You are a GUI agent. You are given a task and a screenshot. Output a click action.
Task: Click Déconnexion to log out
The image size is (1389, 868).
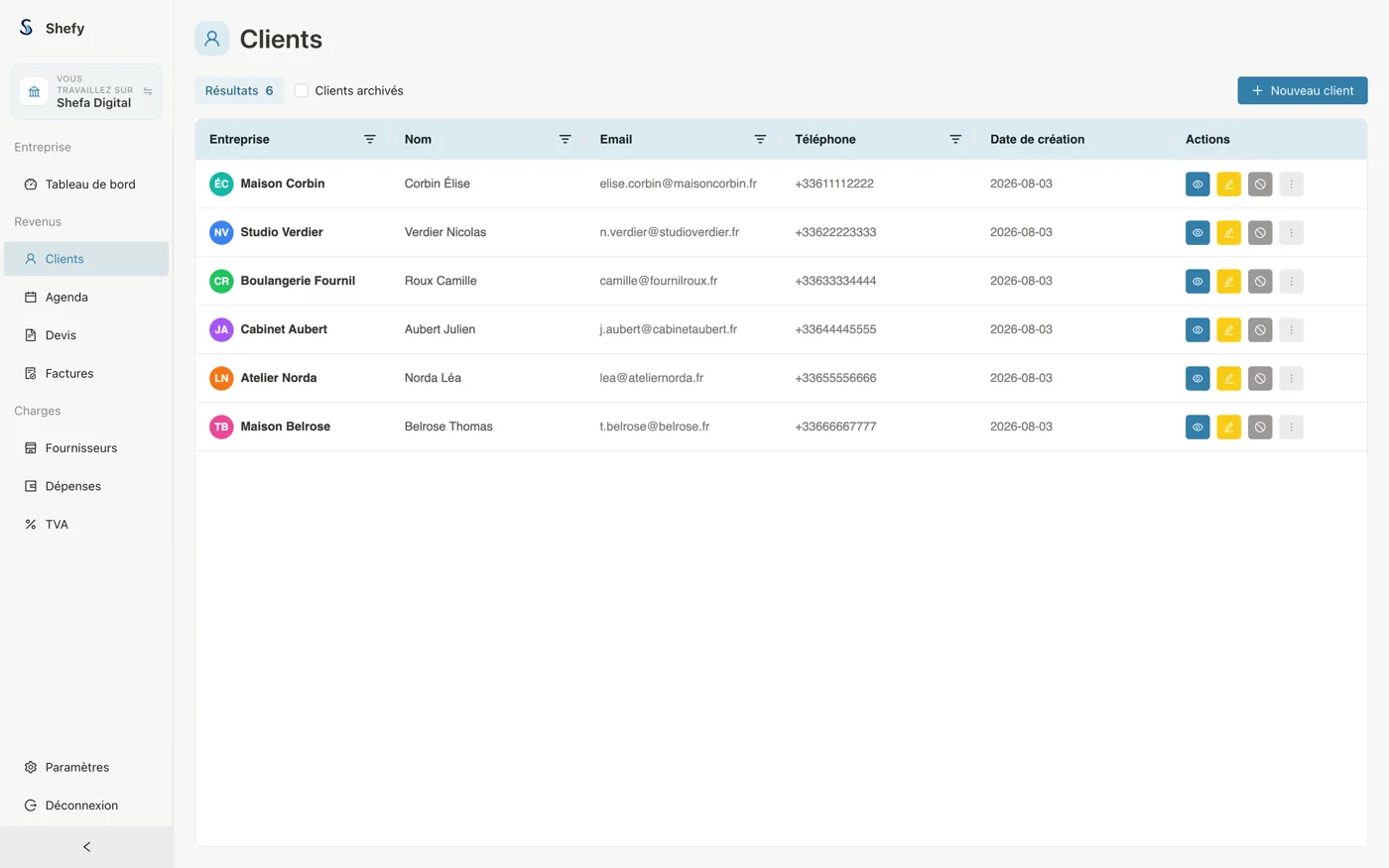pos(86,806)
